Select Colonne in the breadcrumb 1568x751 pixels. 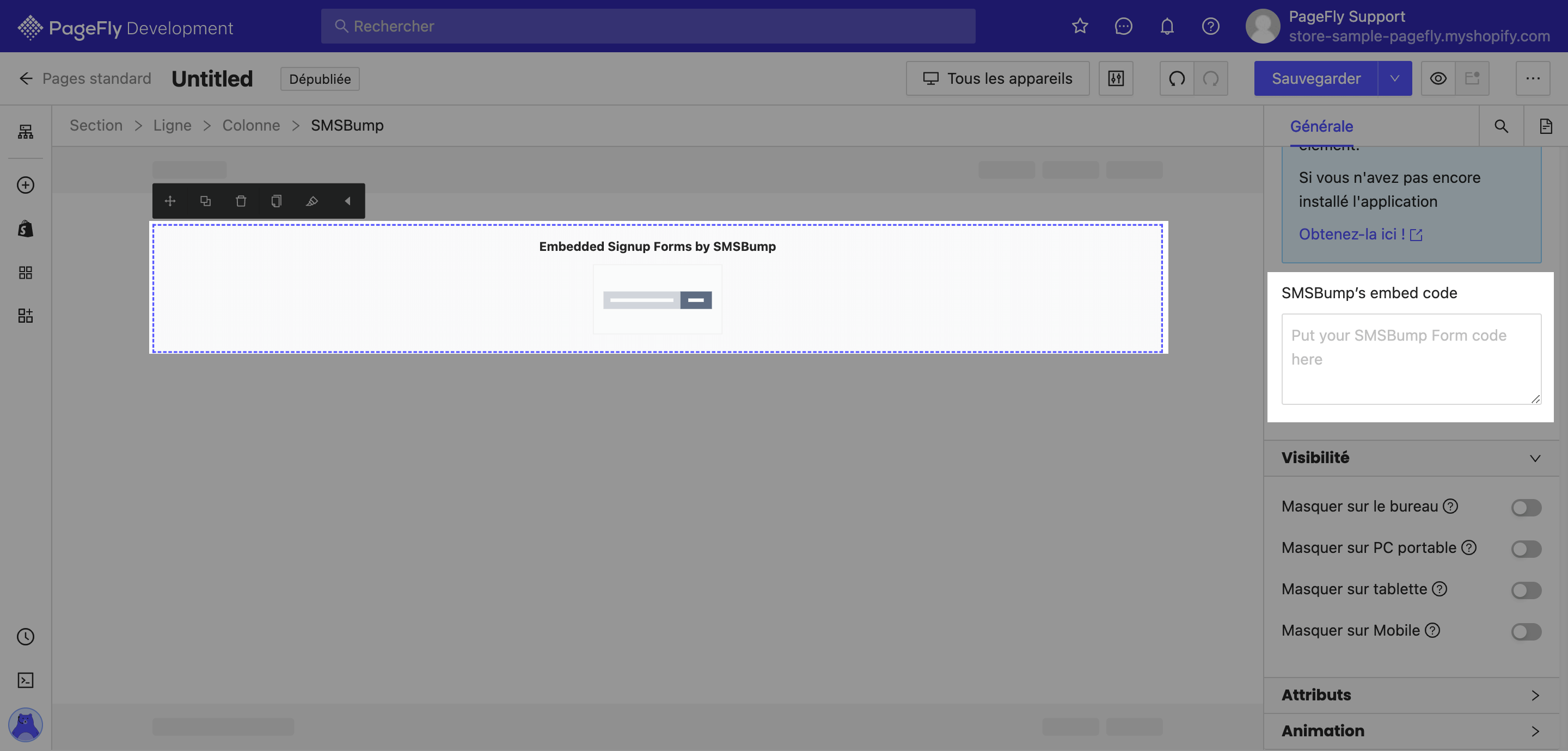(x=251, y=125)
